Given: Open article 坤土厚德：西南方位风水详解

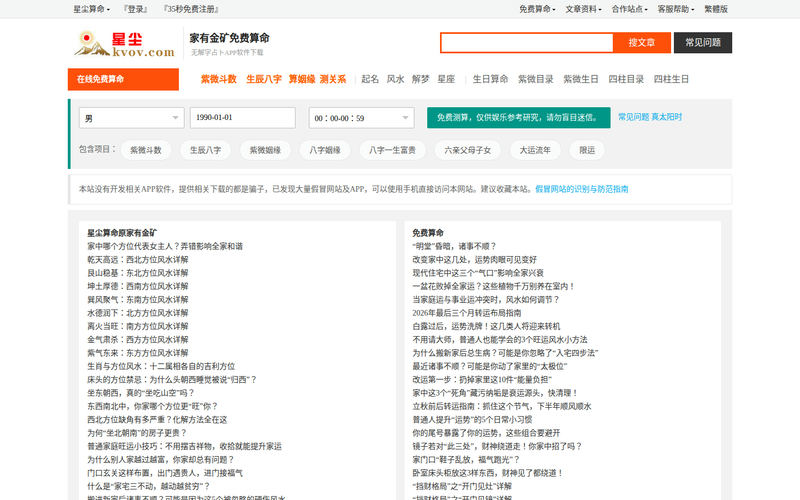Looking at the screenshot, I should pos(138,286).
